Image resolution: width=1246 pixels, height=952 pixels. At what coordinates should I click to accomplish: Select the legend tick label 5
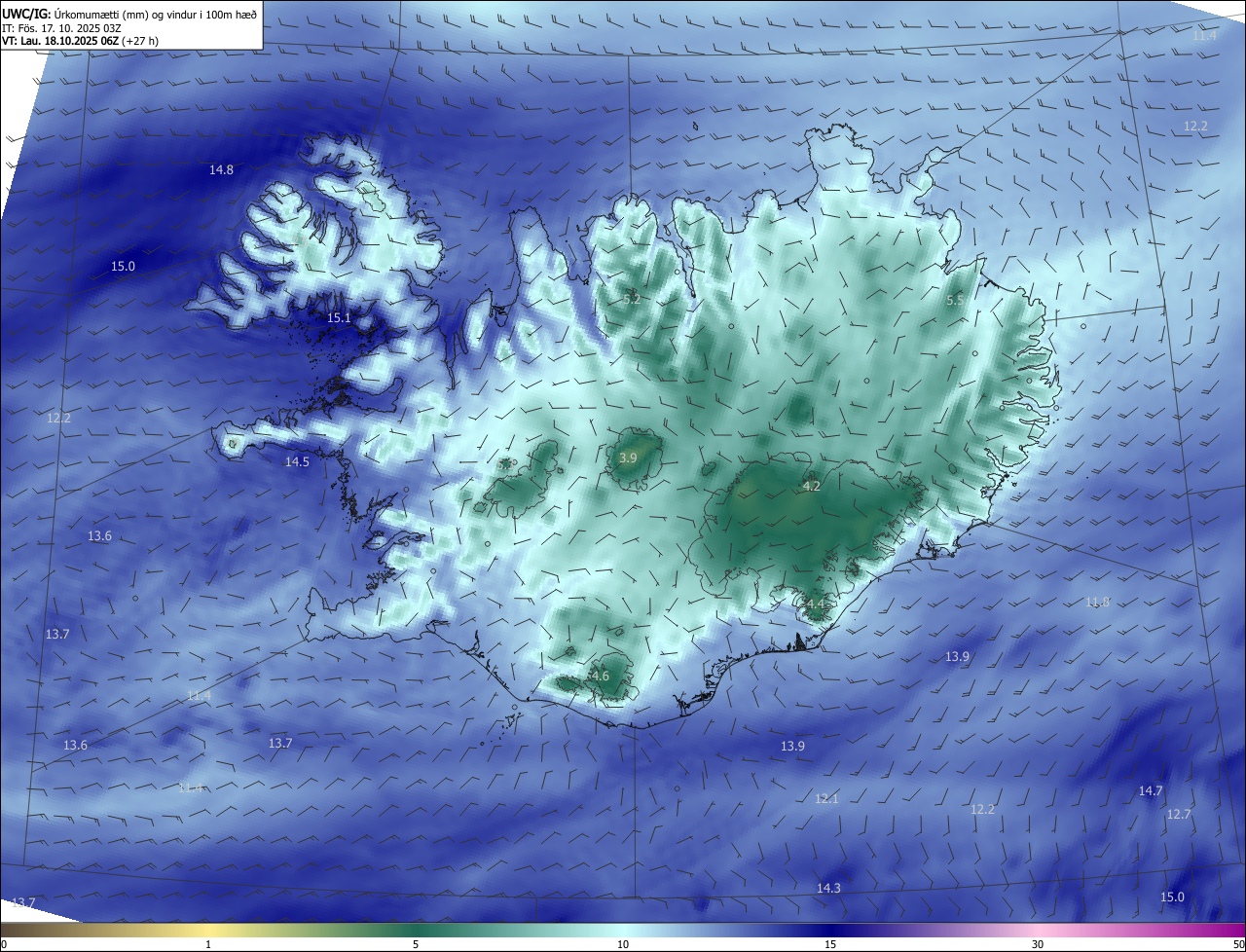(x=416, y=945)
